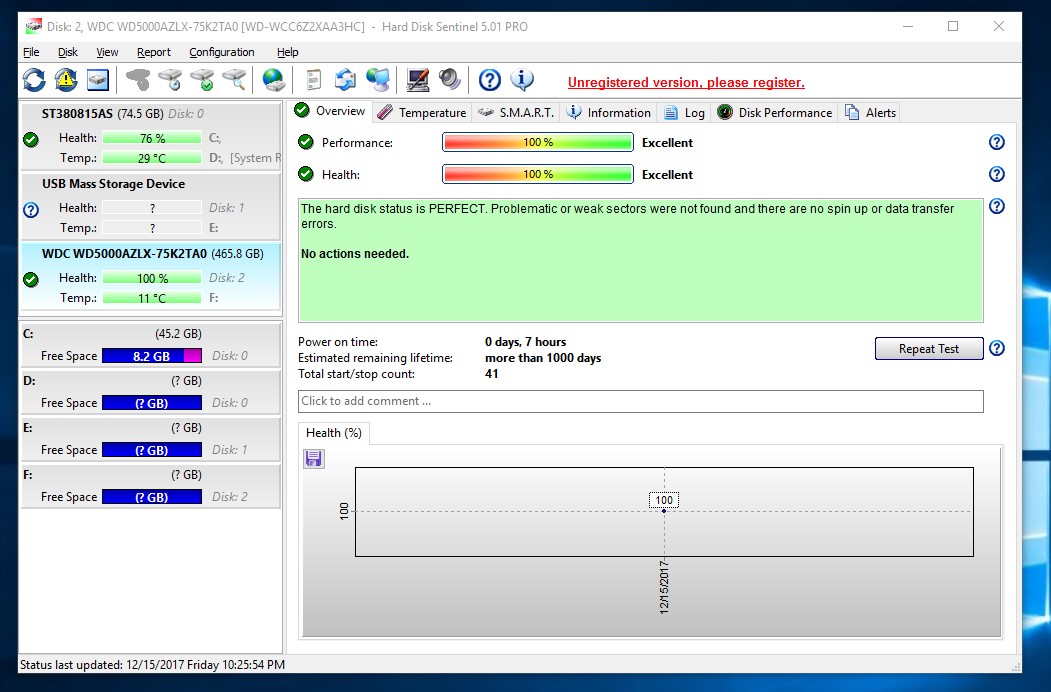This screenshot has width=1051, height=692.
Task: Click the globe with disk toolbar icon
Action: tap(273, 80)
